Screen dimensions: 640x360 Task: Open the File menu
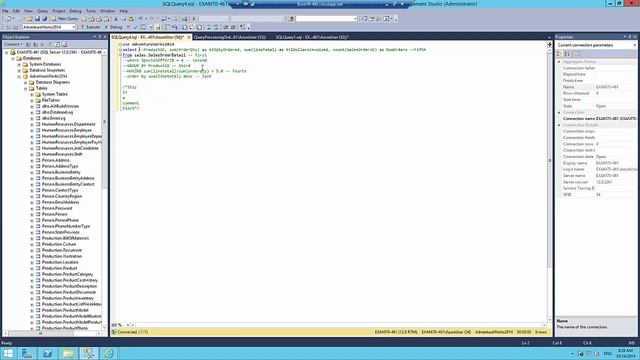click(5, 11)
